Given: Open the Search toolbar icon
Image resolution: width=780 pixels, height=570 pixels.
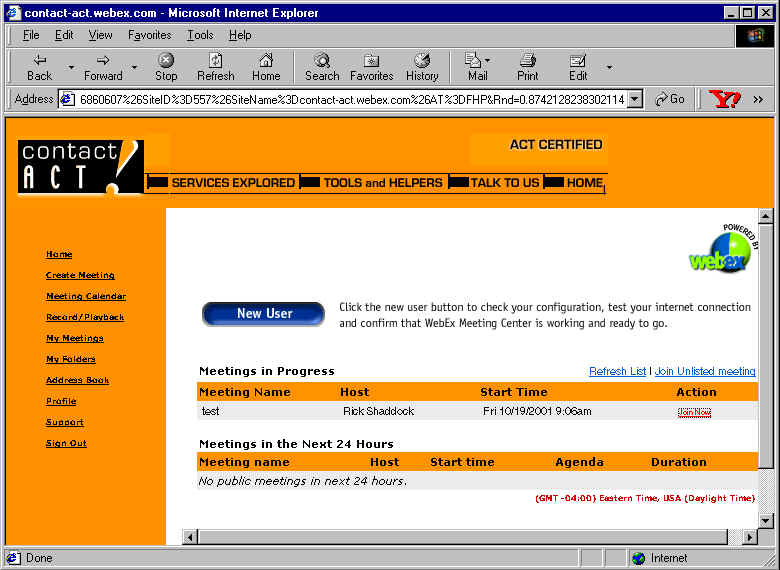Looking at the screenshot, I should coord(322,61).
